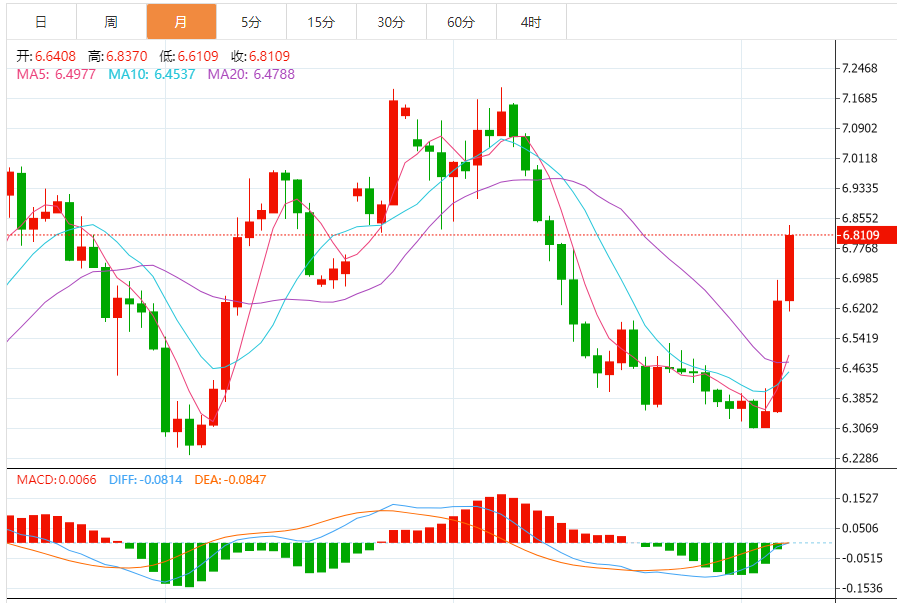The image size is (897, 603).
Task: Click the 6.6985 price axis label
Action: pos(859,278)
